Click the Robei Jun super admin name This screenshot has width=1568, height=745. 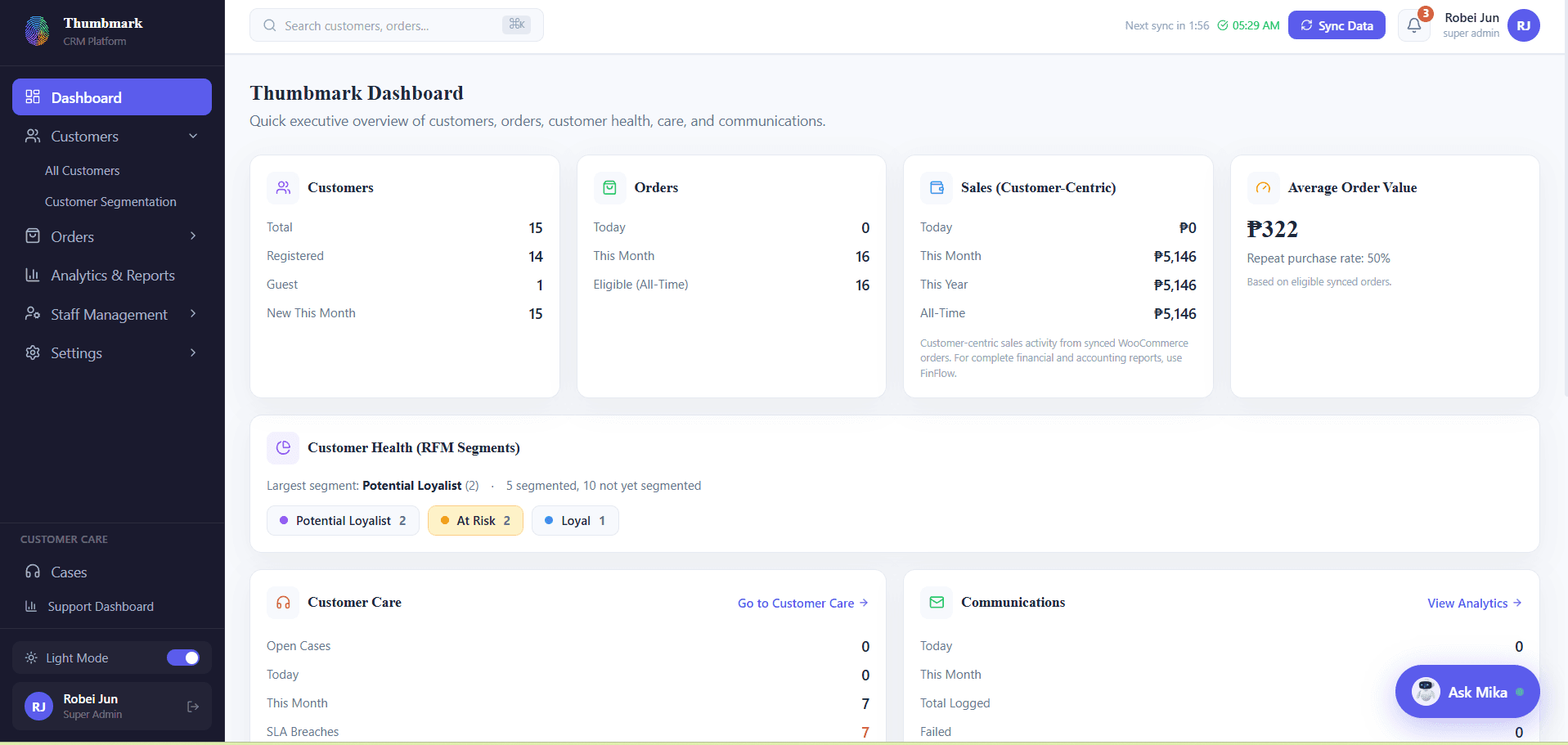click(1471, 25)
